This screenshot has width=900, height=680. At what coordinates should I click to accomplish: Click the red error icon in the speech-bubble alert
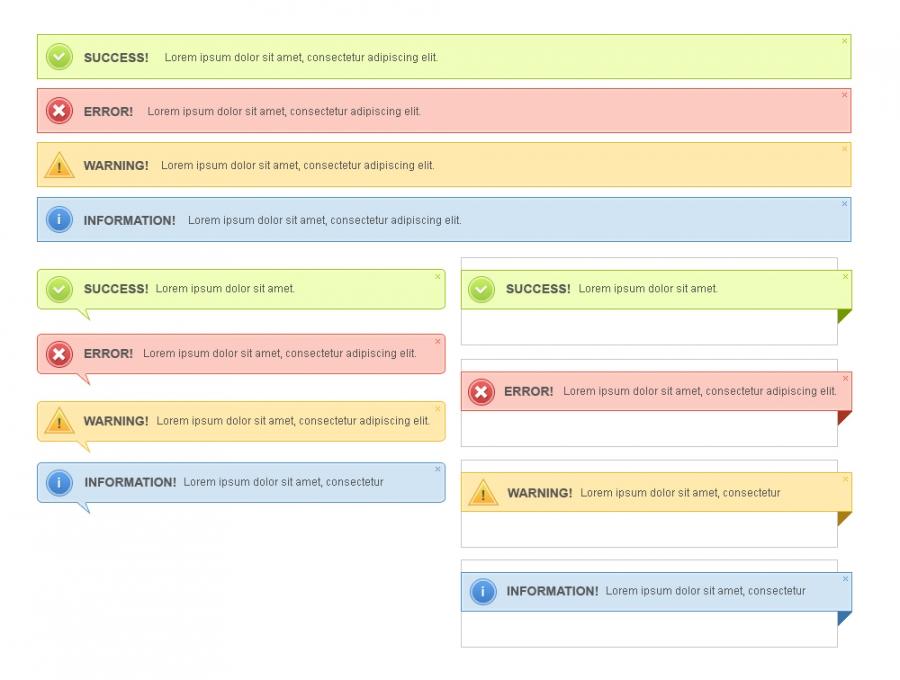[60, 353]
